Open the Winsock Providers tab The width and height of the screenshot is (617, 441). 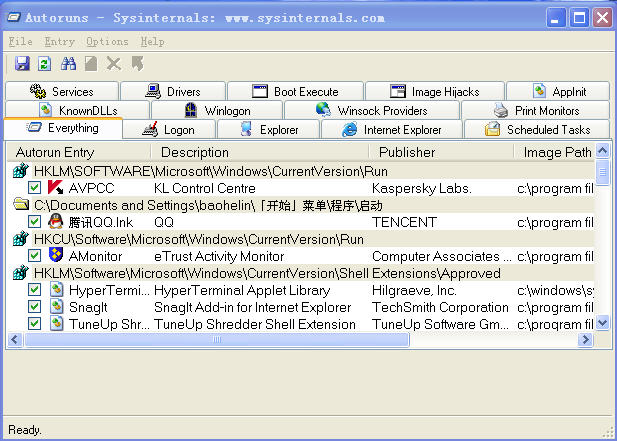(x=372, y=110)
